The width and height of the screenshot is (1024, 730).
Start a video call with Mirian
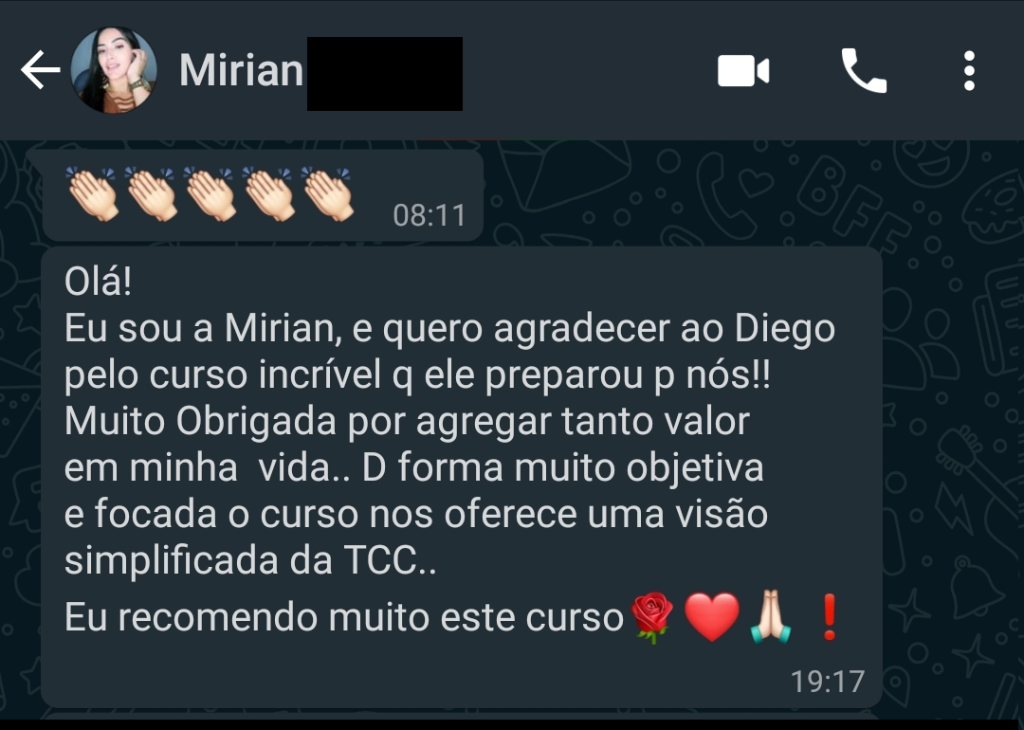click(743, 71)
